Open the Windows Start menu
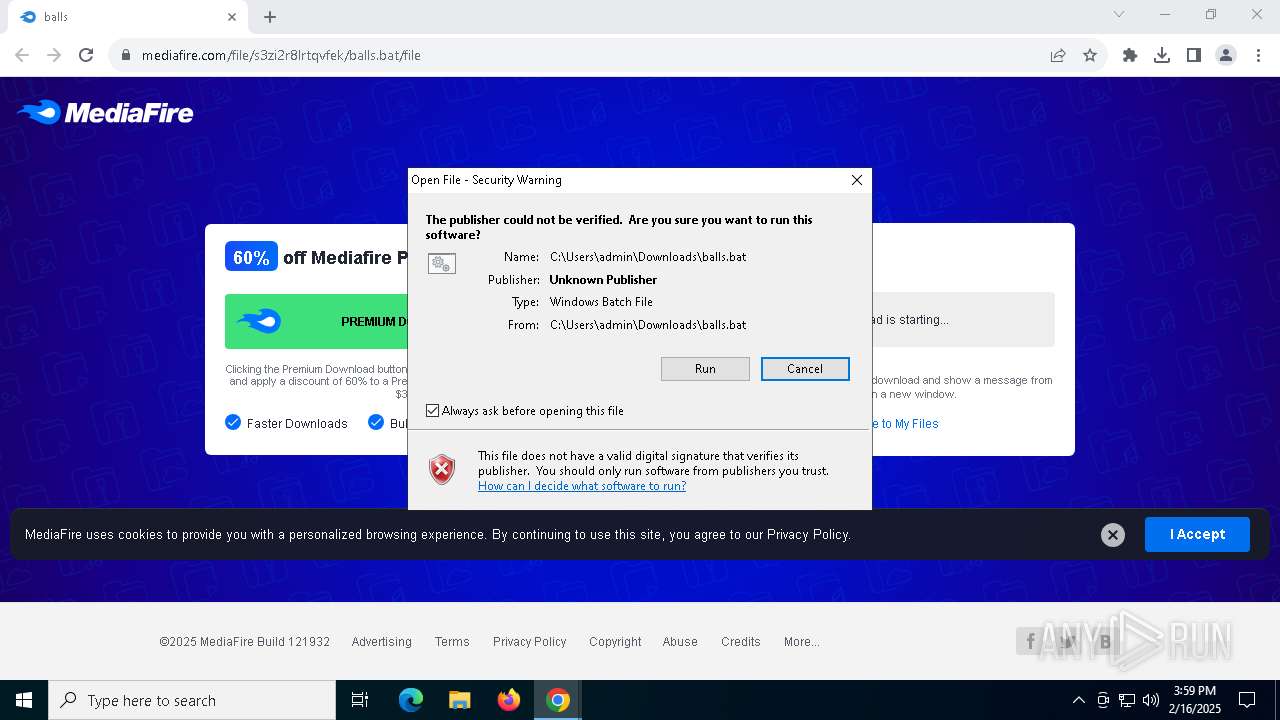 [x=24, y=700]
